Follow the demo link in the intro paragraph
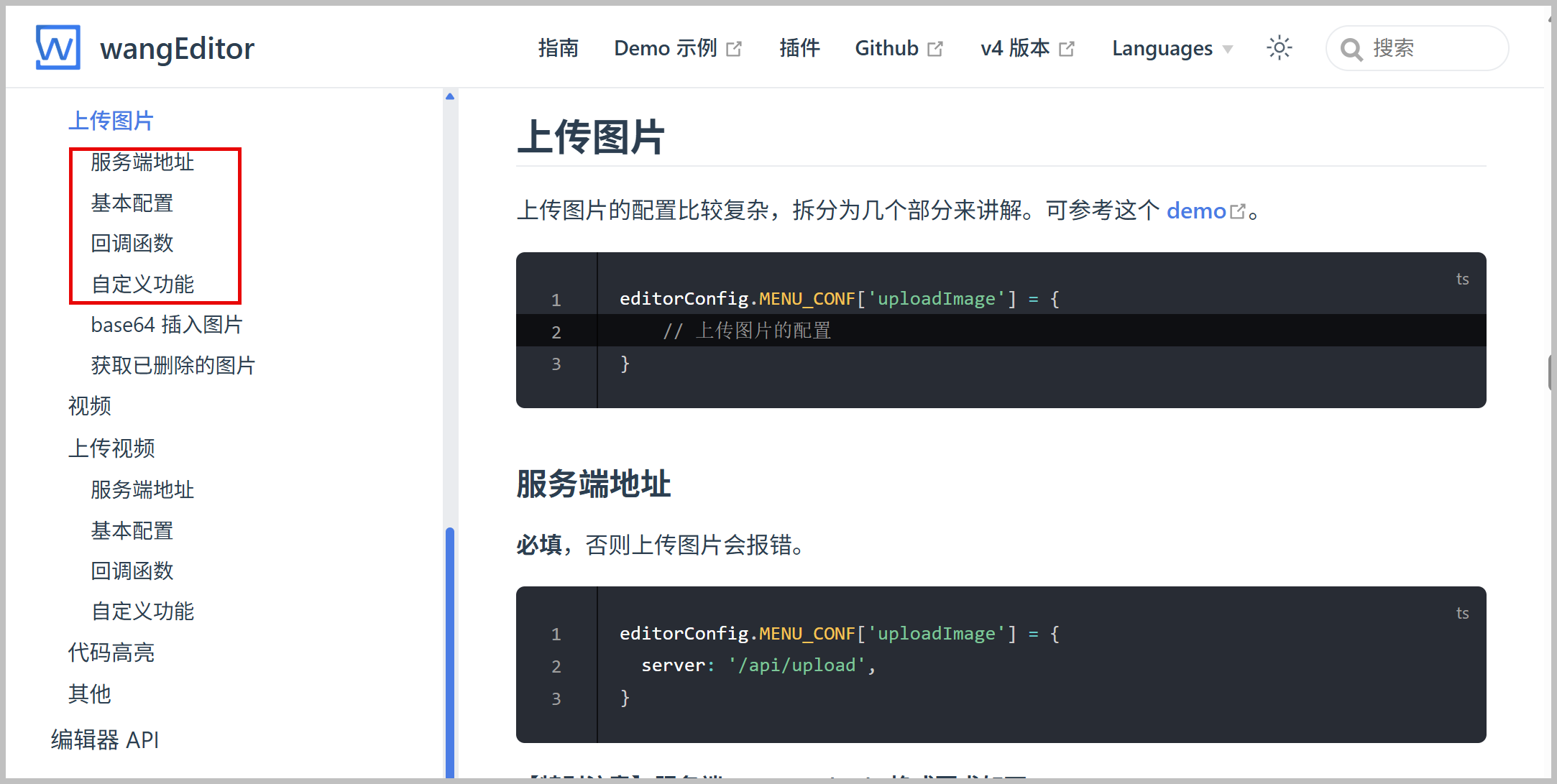Screen dimensions: 1557x784 [x=1196, y=211]
